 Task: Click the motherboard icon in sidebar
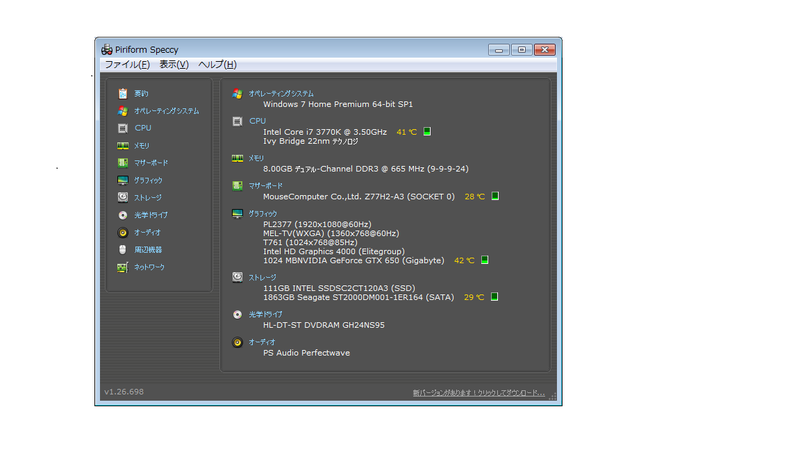[x=122, y=163]
